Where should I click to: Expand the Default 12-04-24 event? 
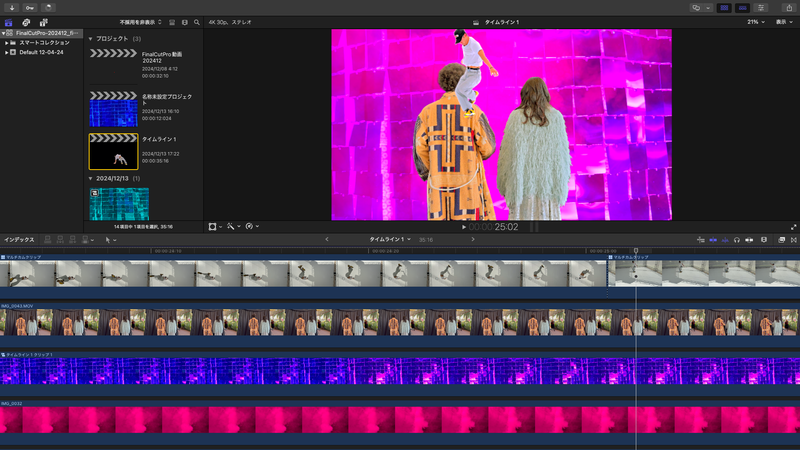pos(7,53)
